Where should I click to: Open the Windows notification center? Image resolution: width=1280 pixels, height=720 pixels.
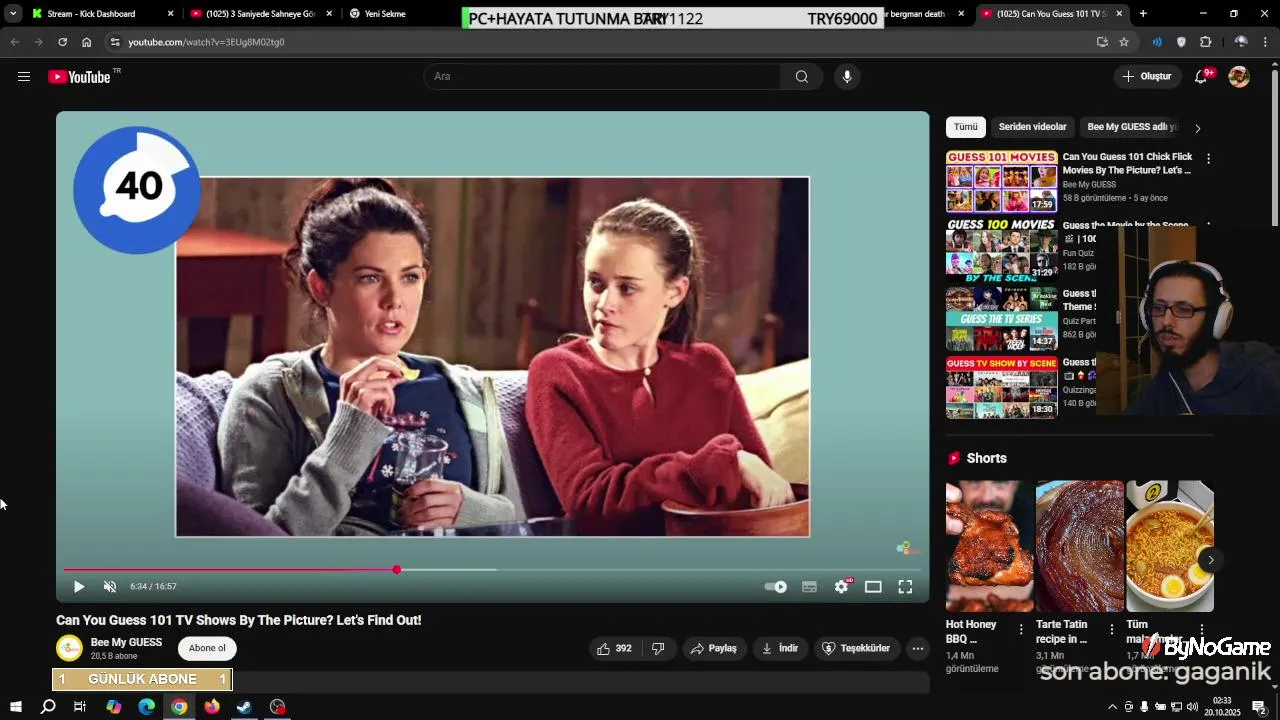tap(1259, 707)
